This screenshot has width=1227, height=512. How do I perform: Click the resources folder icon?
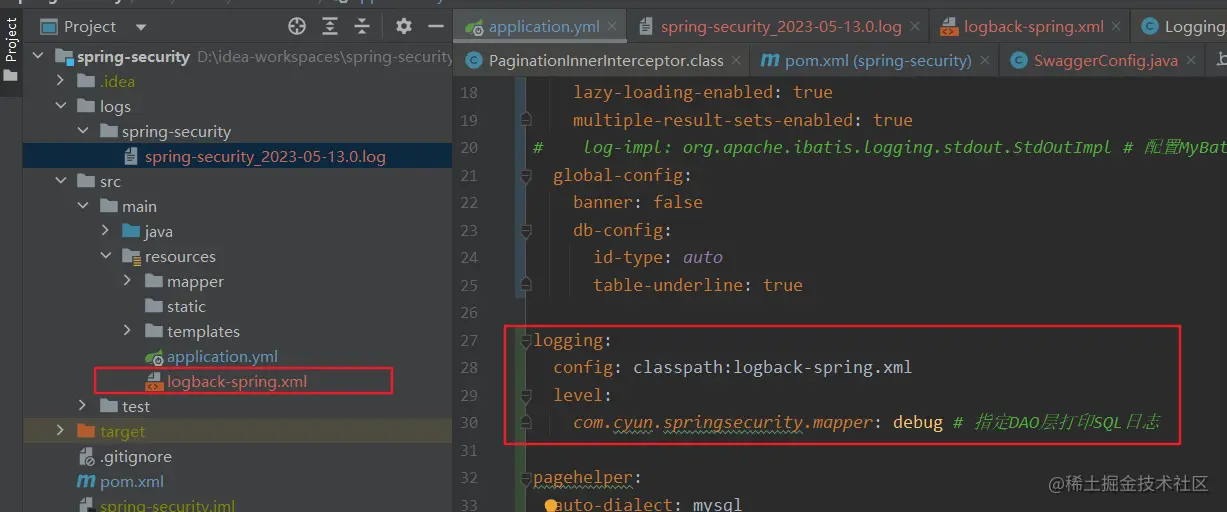coord(131,257)
